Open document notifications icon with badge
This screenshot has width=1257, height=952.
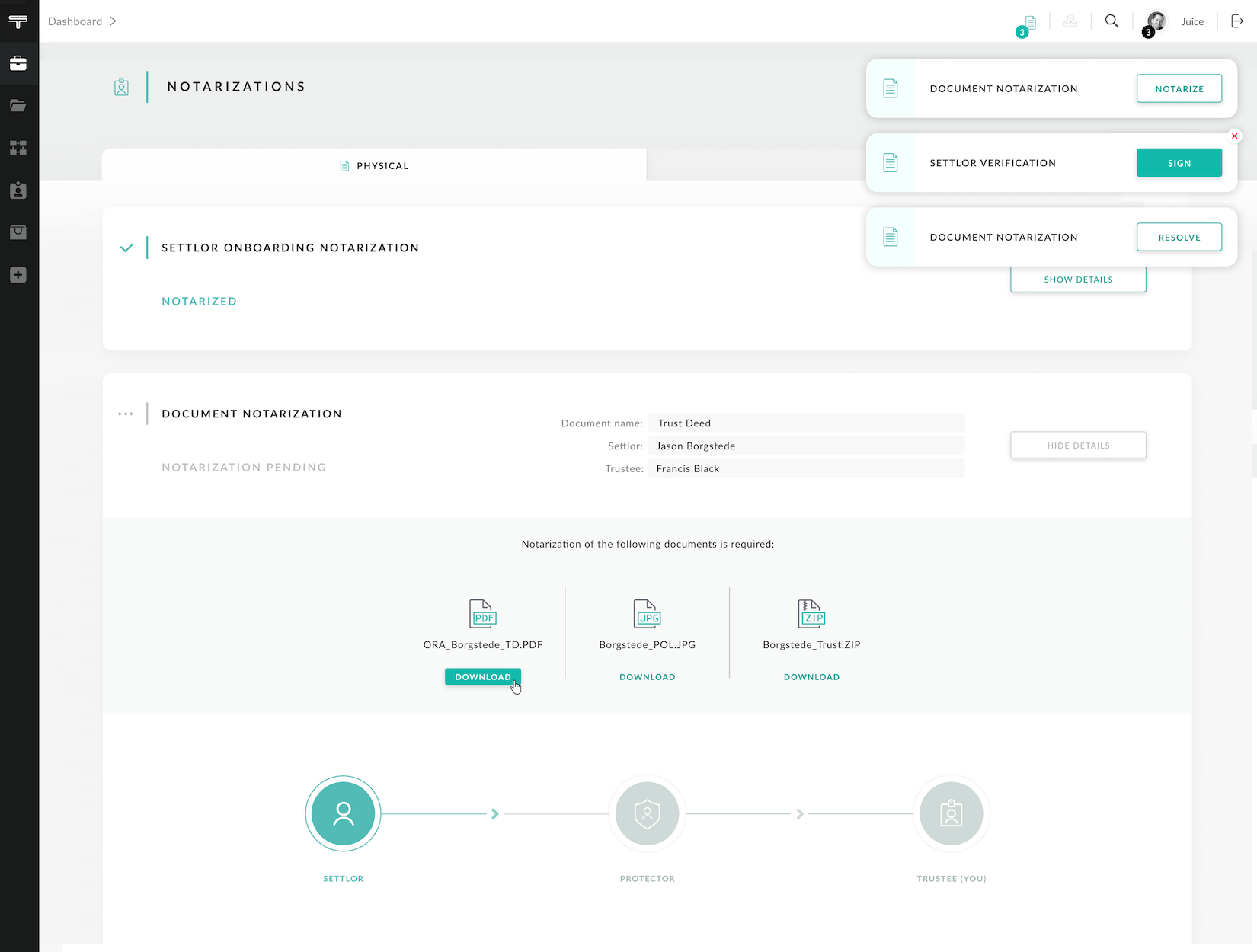(x=1029, y=23)
